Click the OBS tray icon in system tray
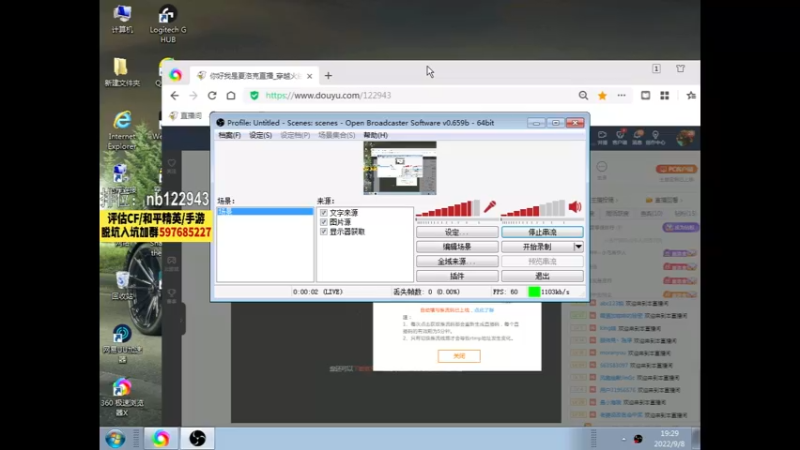The height and width of the screenshot is (450, 800). [638, 439]
